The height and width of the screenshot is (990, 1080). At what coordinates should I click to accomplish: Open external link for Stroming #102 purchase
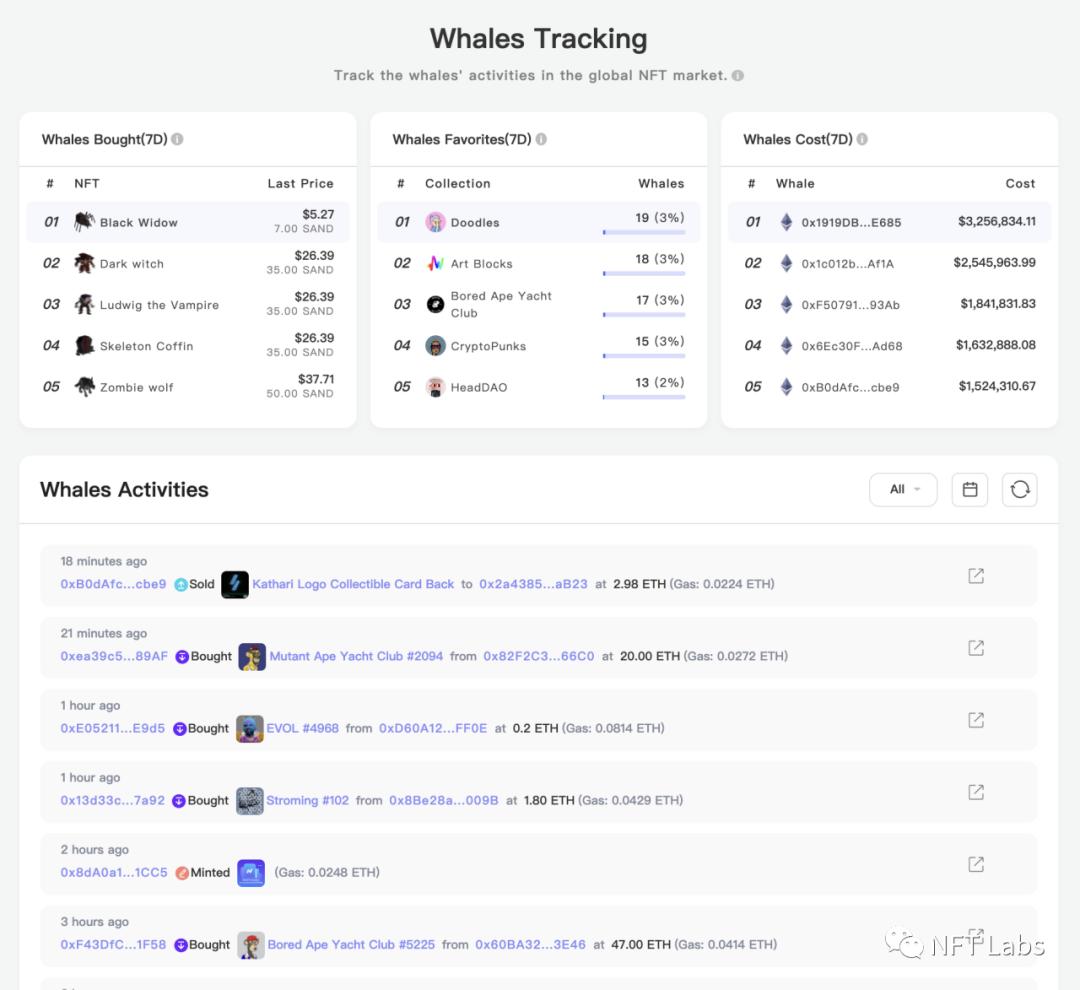[976, 792]
